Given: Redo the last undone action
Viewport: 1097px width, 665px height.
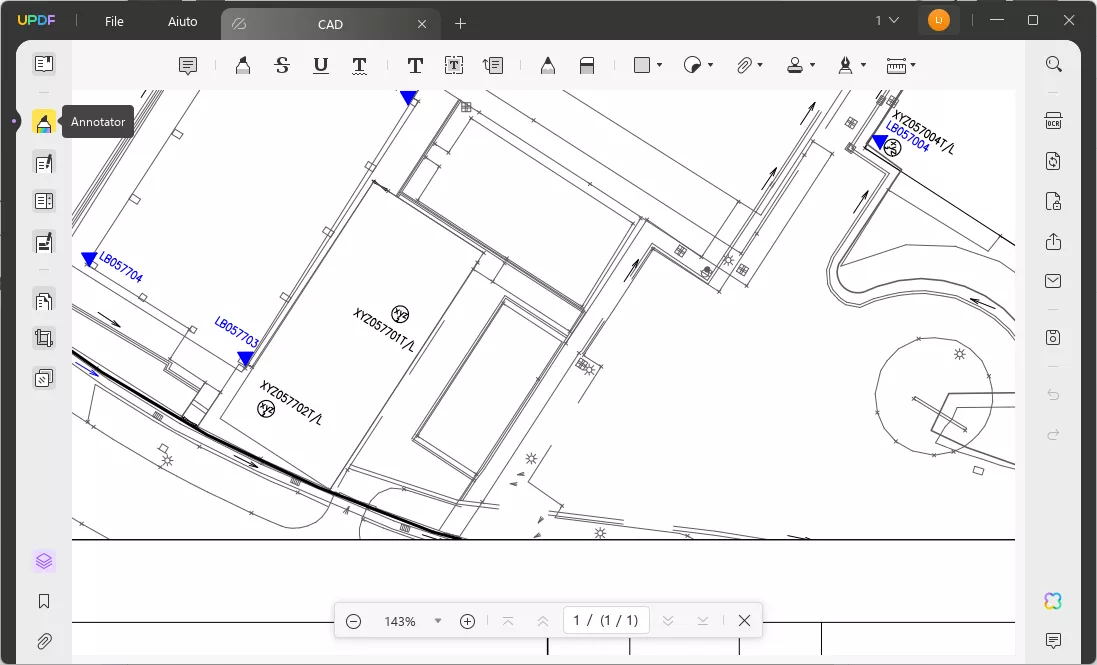Looking at the screenshot, I should pyautogui.click(x=1053, y=435).
